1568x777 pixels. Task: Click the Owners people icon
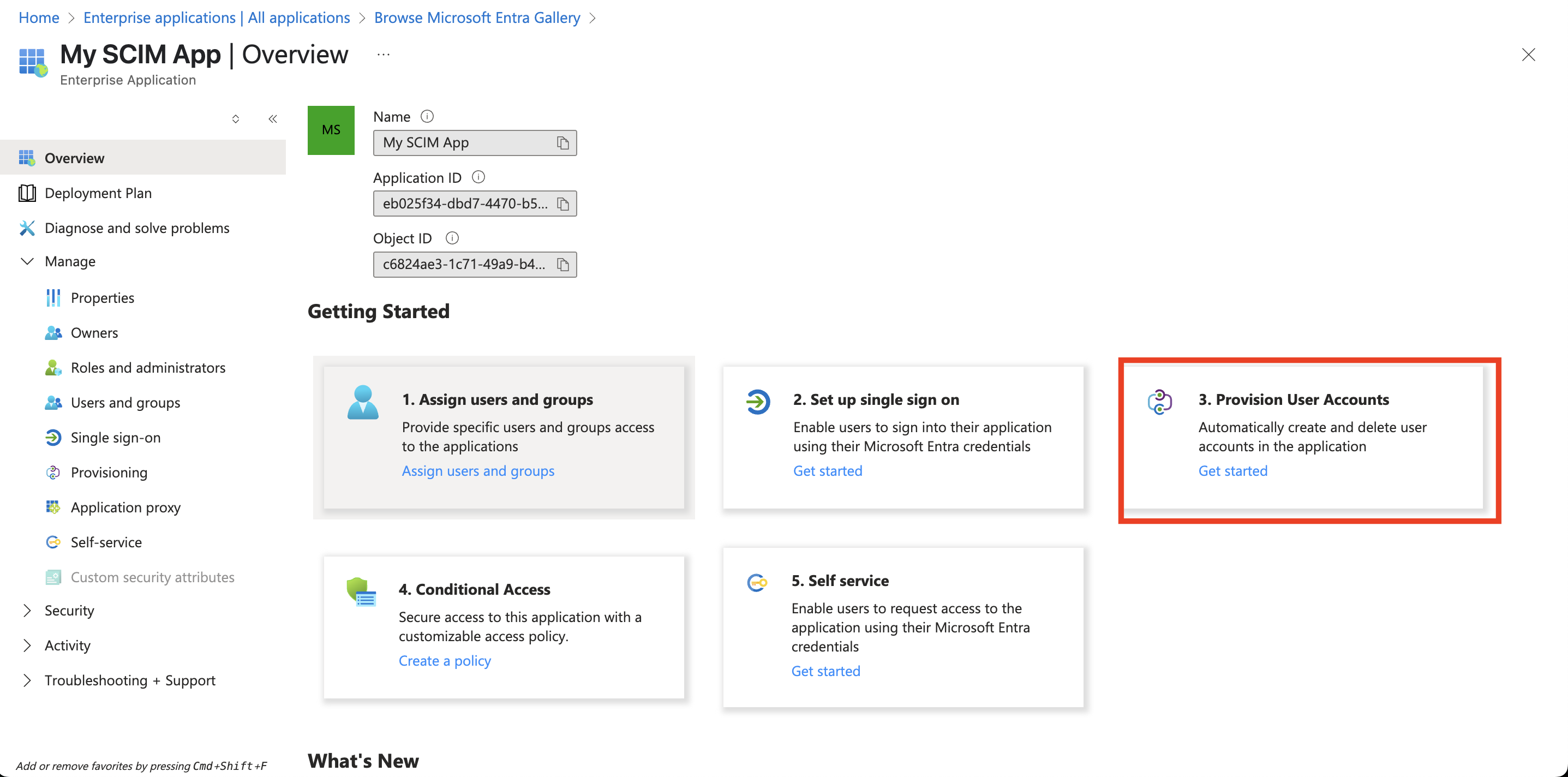click(x=53, y=332)
